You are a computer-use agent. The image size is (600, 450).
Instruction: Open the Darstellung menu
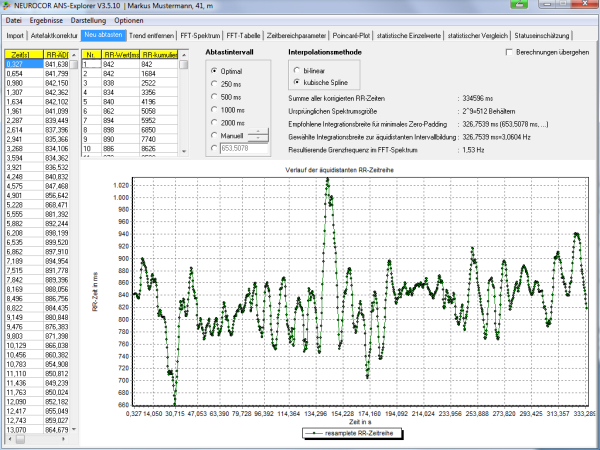point(88,20)
